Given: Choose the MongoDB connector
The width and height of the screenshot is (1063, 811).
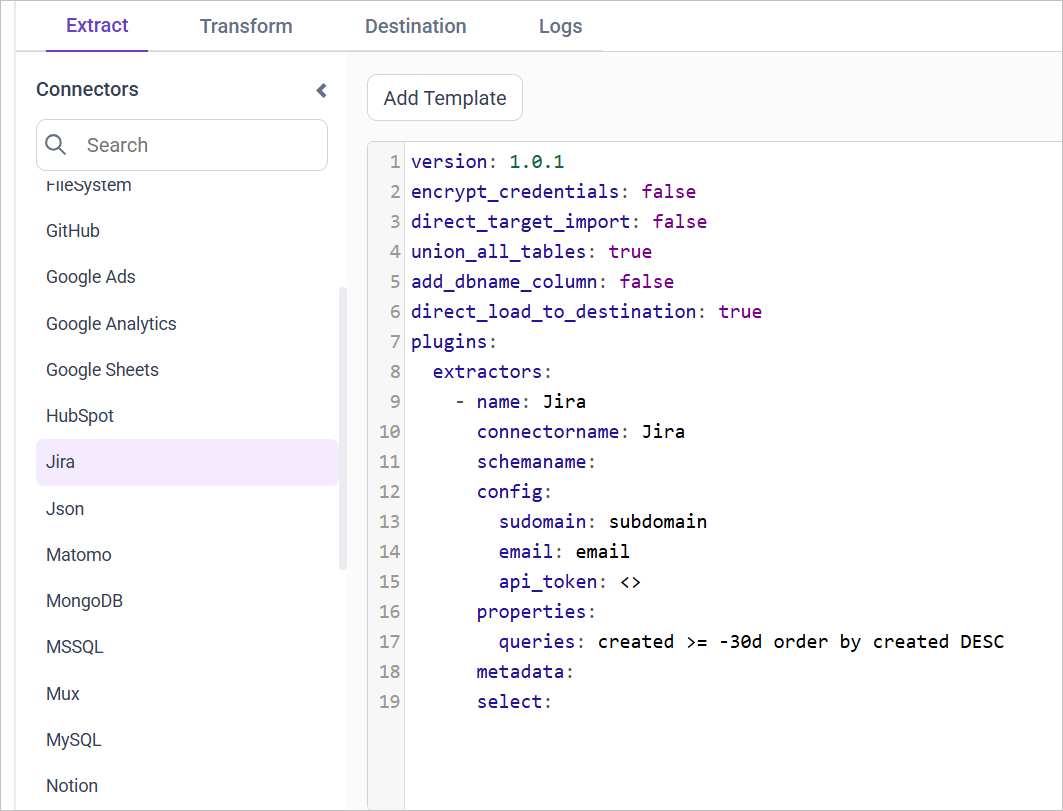Looking at the screenshot, I should pyautogui.click(x=84, y=600).
